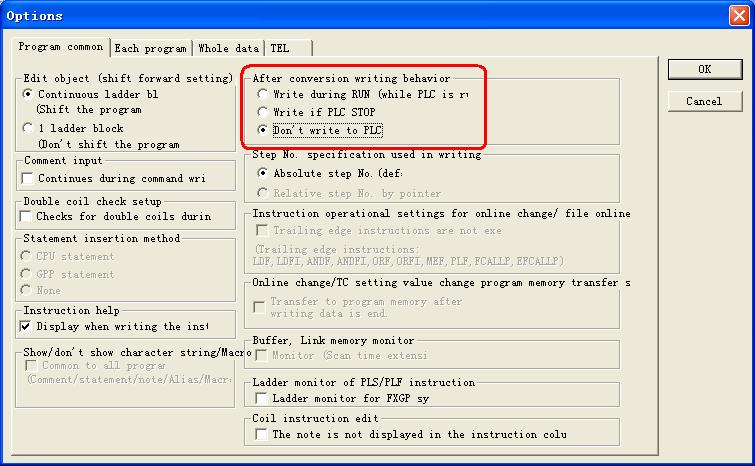Toggle note not displayed in instruction column
The height and width of the screenshot is (466, 755).
pos(263,435)
